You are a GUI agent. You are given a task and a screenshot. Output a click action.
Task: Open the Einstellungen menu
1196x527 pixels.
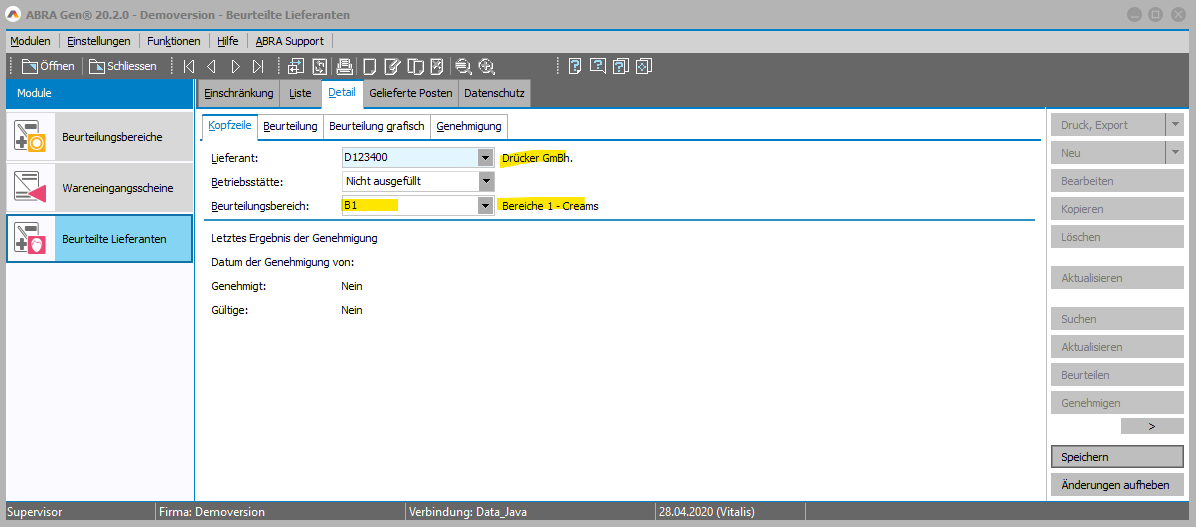pyautogui.click(x=99, y=41)
